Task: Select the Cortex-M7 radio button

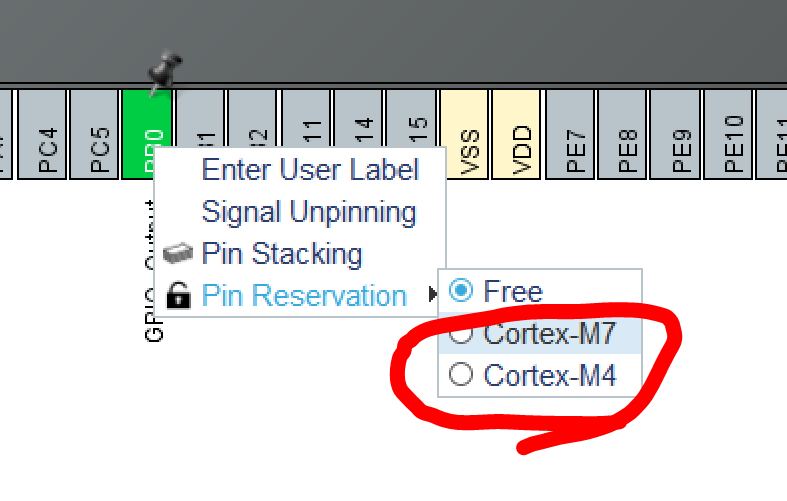Action: point(460,334)
